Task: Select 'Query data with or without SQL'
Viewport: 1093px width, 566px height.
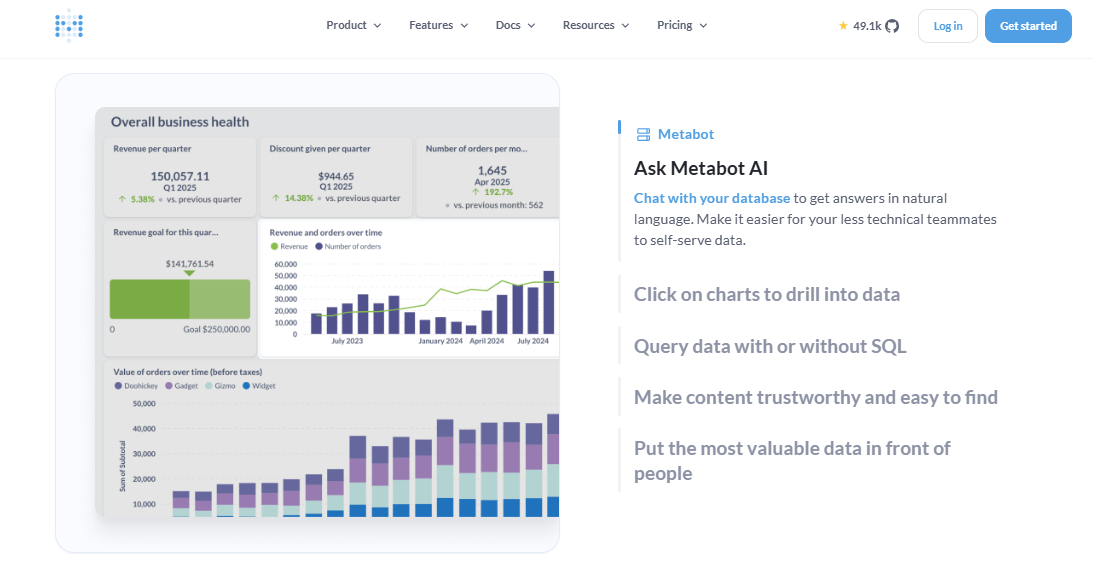Action: (770, 346)
